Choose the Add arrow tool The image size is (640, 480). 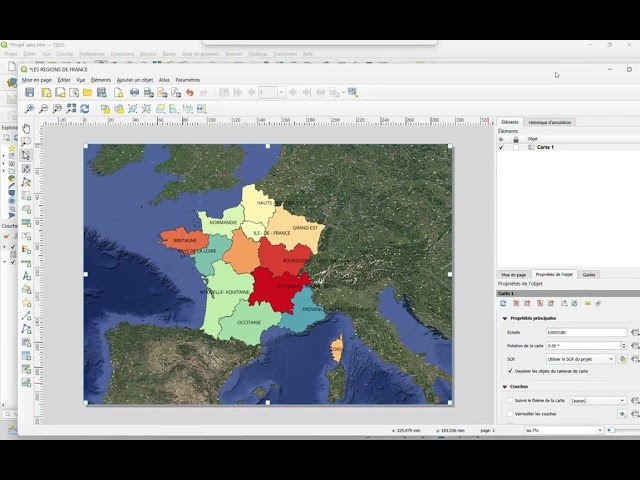[x=26, y=316]
